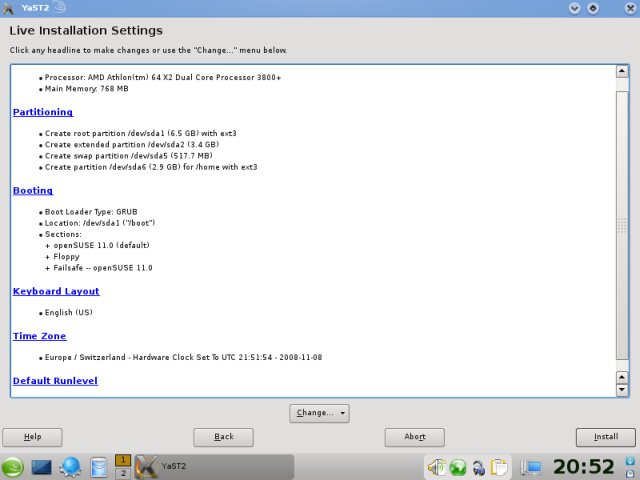This screenshot has height=480, width=640.
Task: Open the openSUSE start menu
Action: (13, 467)
